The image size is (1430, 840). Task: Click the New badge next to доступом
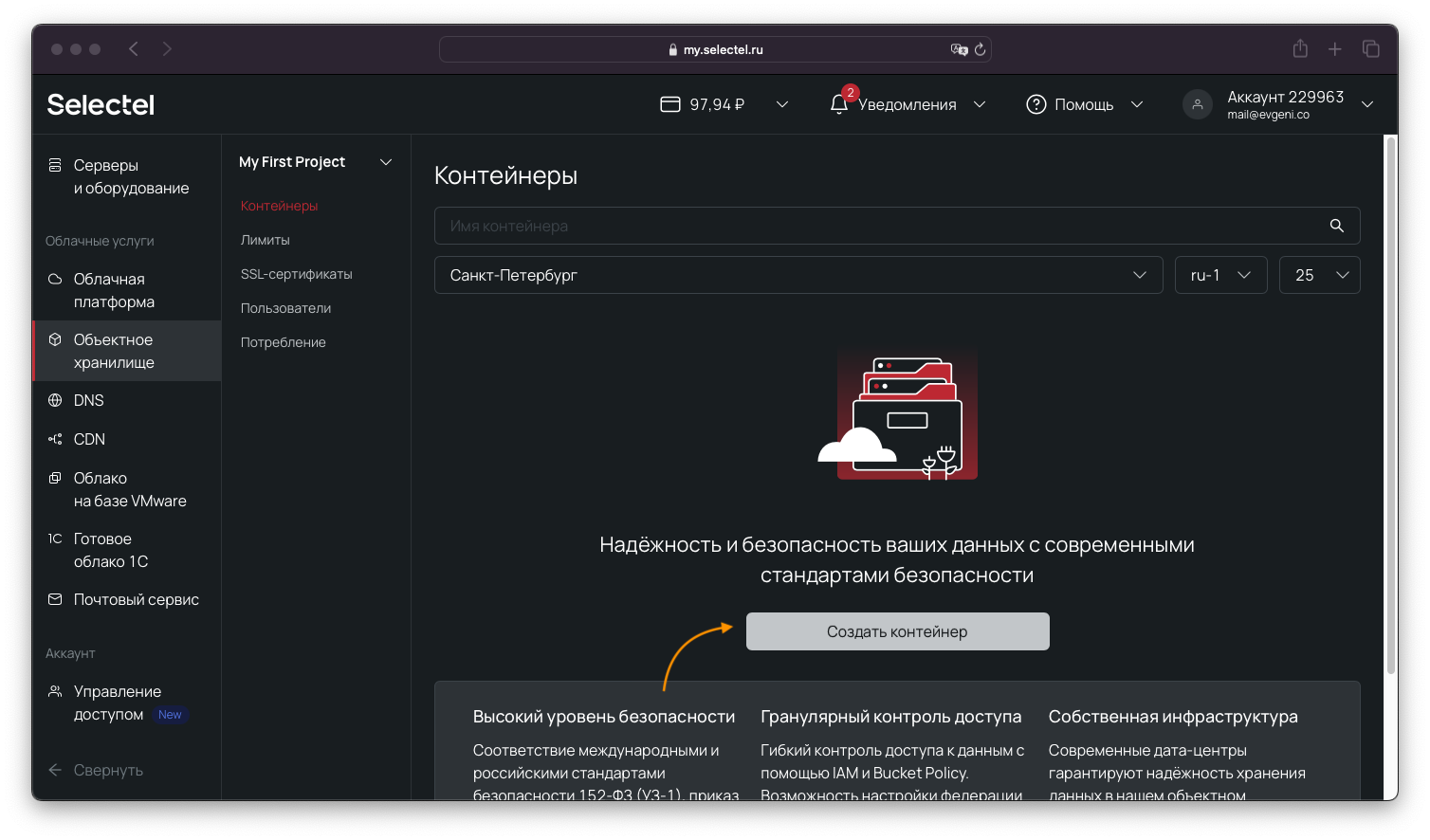pyautogui.click(x=170, y=715)
